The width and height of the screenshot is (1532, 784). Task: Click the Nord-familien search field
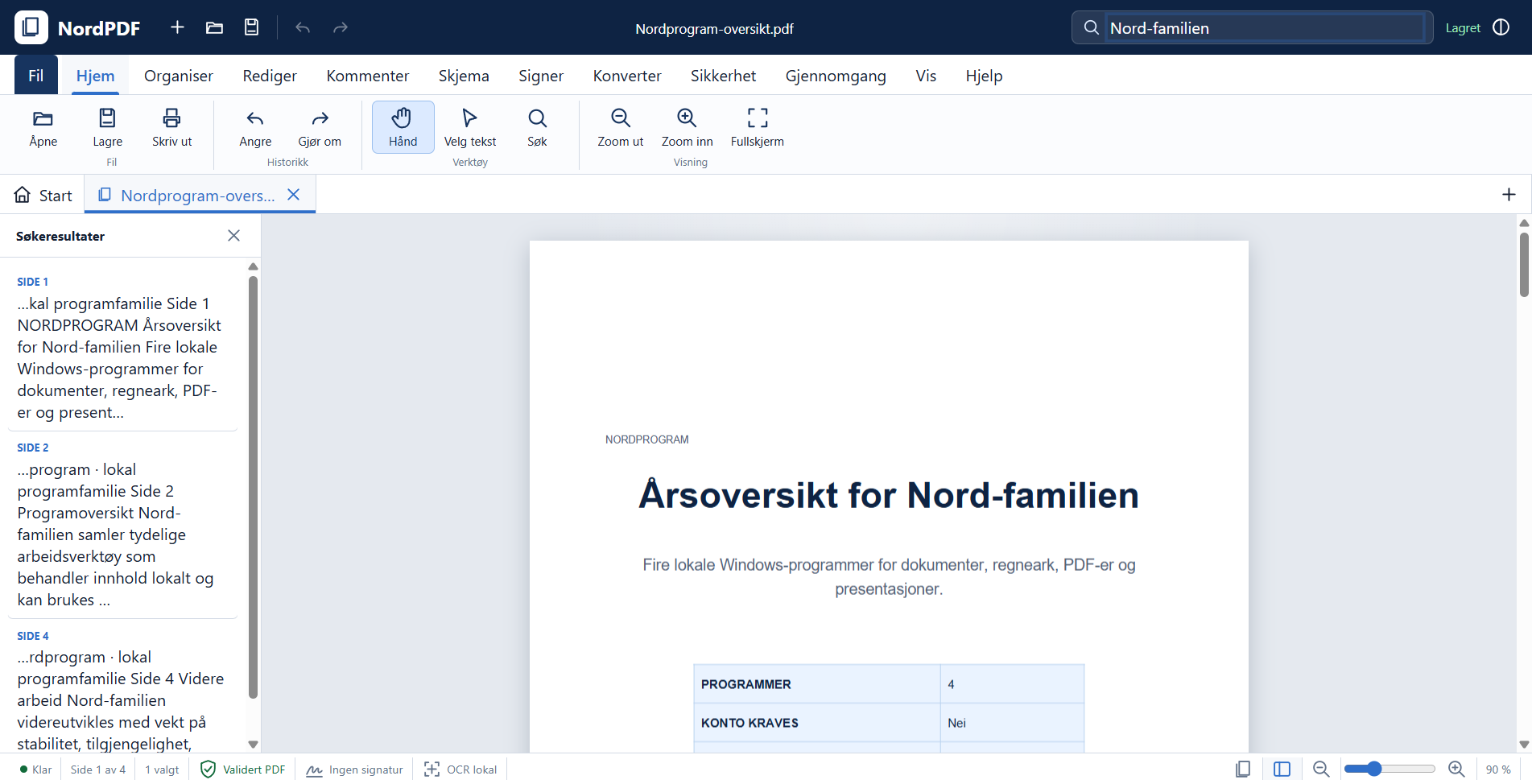coord(1266,28)
